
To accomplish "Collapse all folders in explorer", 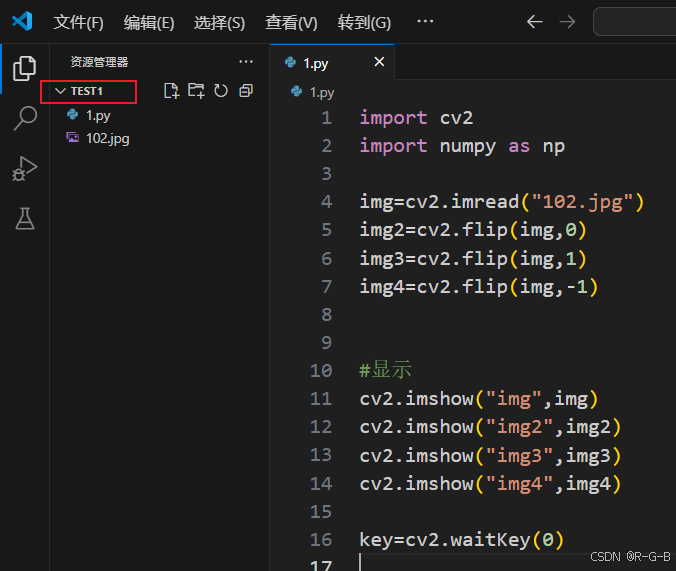I will coord(246,91).
